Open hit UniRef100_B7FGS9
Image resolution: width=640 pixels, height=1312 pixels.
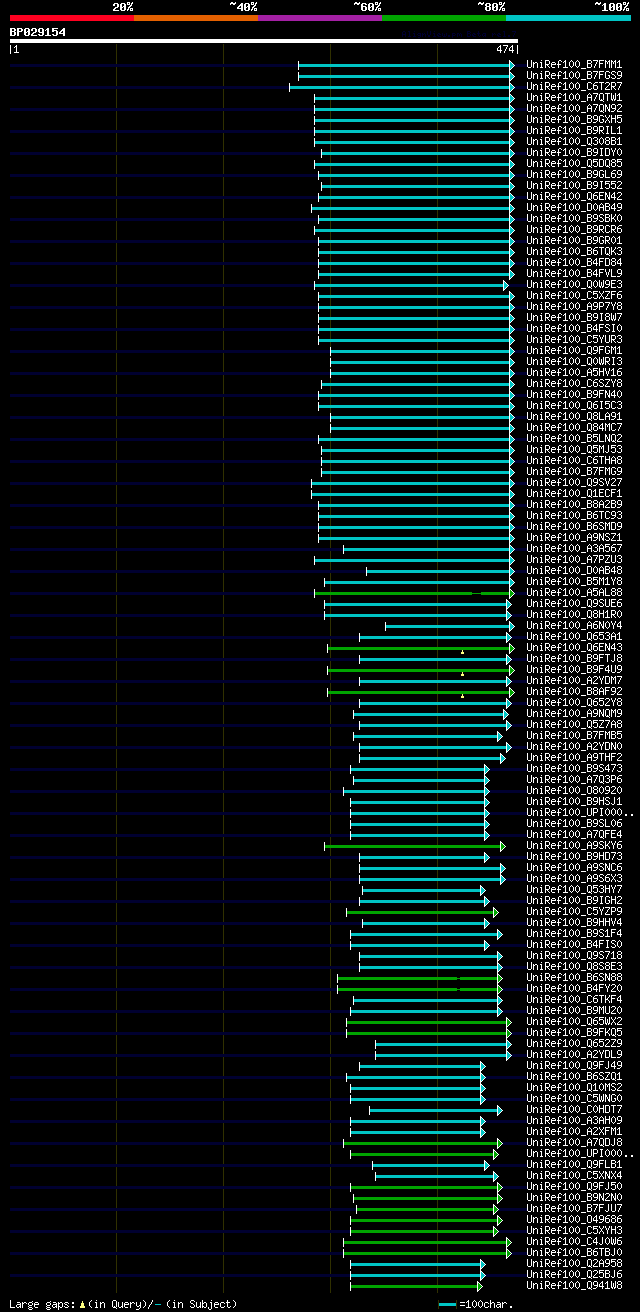coord(574,75)
